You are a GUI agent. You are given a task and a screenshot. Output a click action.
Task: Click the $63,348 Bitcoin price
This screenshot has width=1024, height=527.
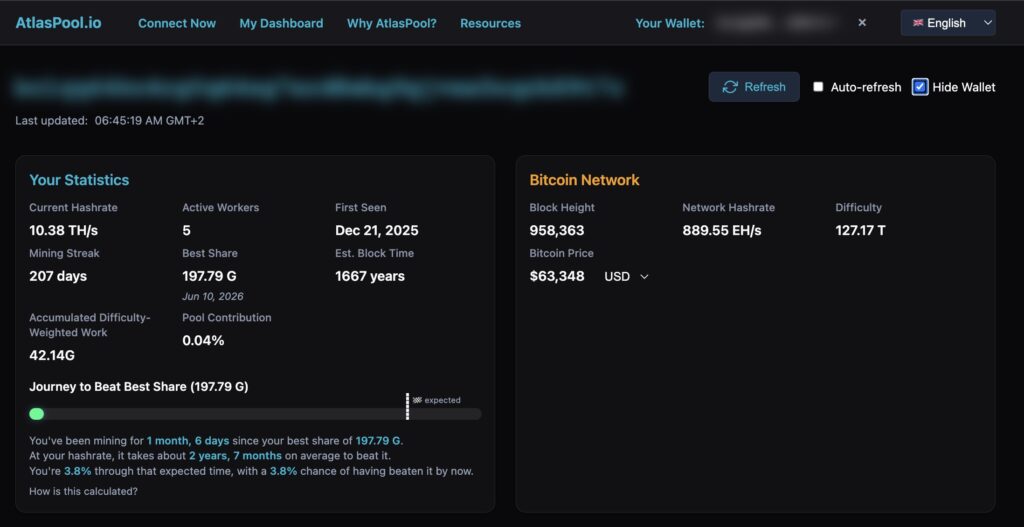tap(557, 276)
